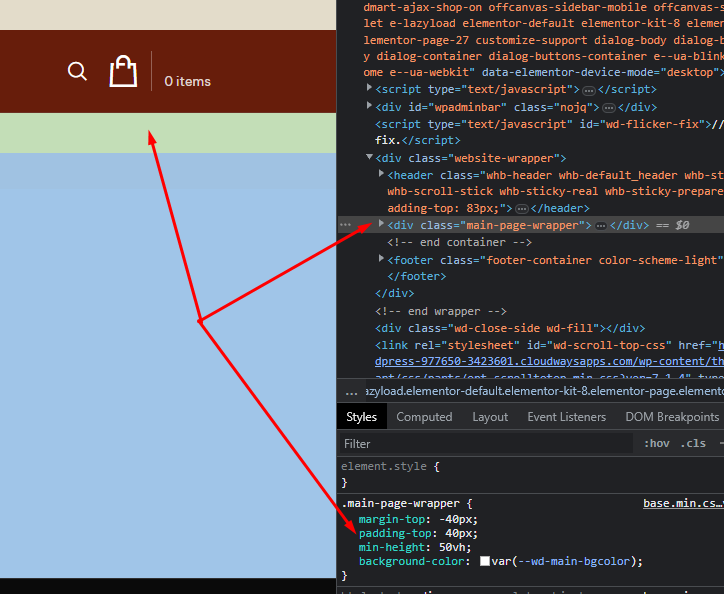Select elementor-default body breadcrumb item
The height and width of the screenshot is (594, 724).
(x=544, y=392)
